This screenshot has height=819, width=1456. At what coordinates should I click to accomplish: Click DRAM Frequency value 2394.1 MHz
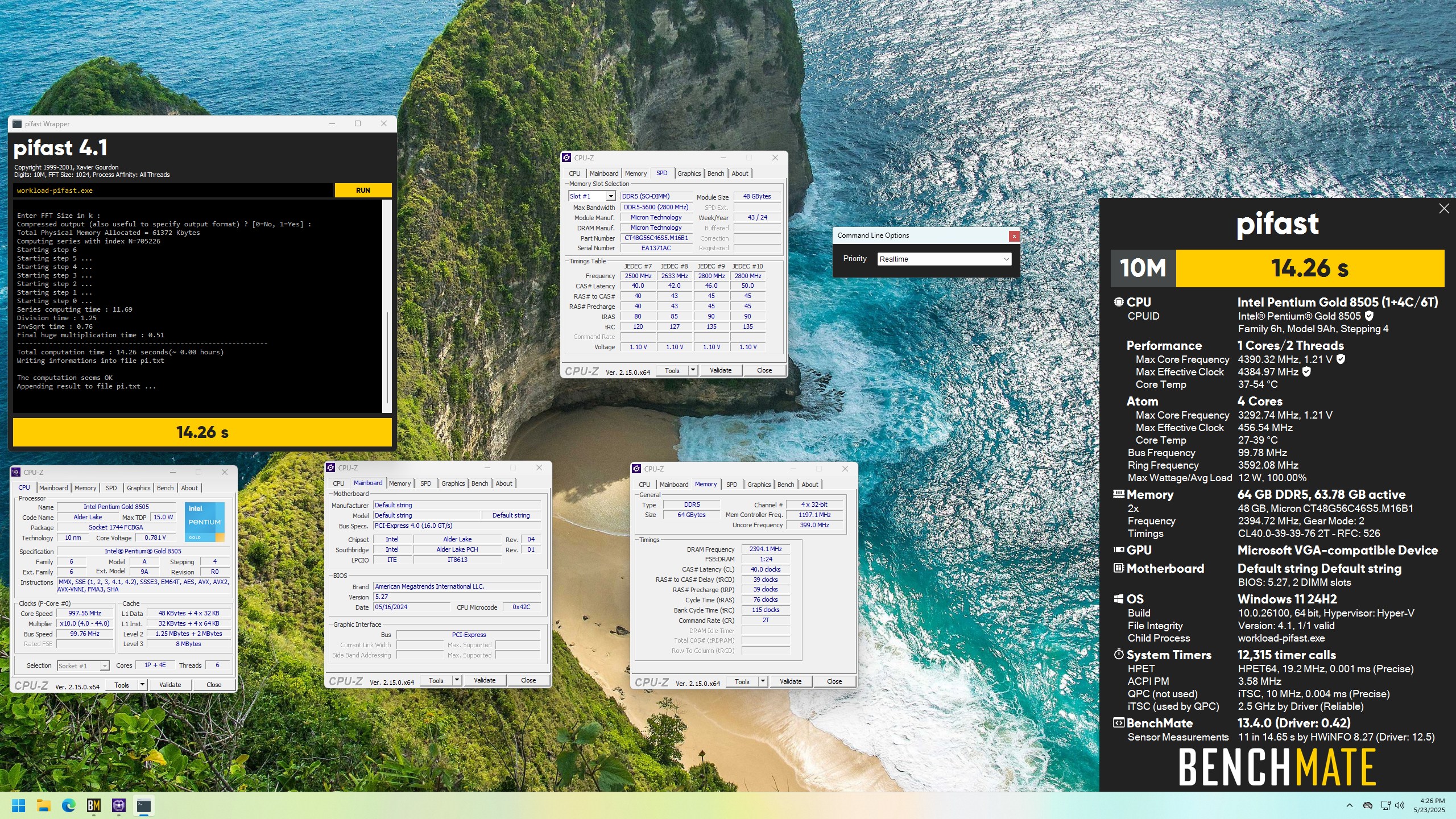point(766,549)
